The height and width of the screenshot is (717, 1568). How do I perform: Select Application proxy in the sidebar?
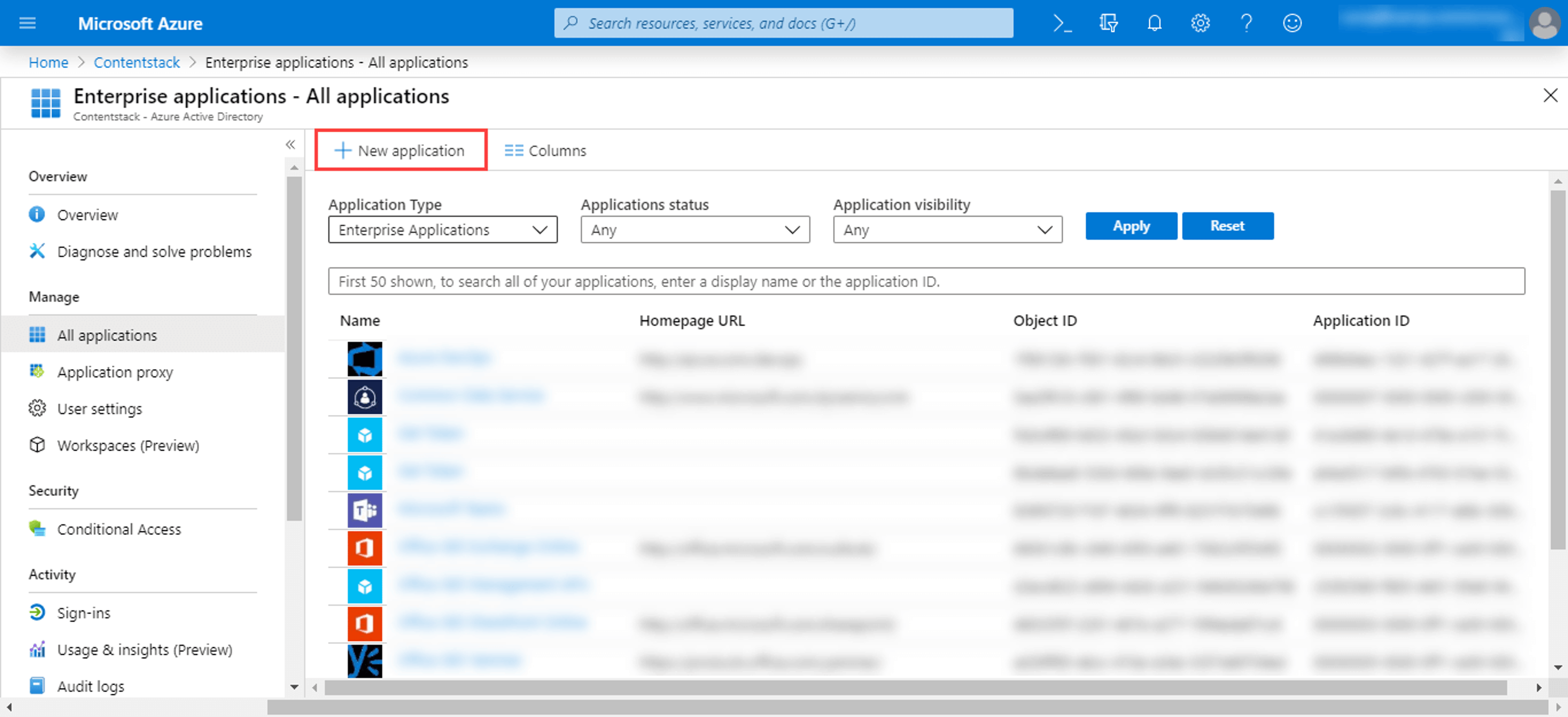115,372
